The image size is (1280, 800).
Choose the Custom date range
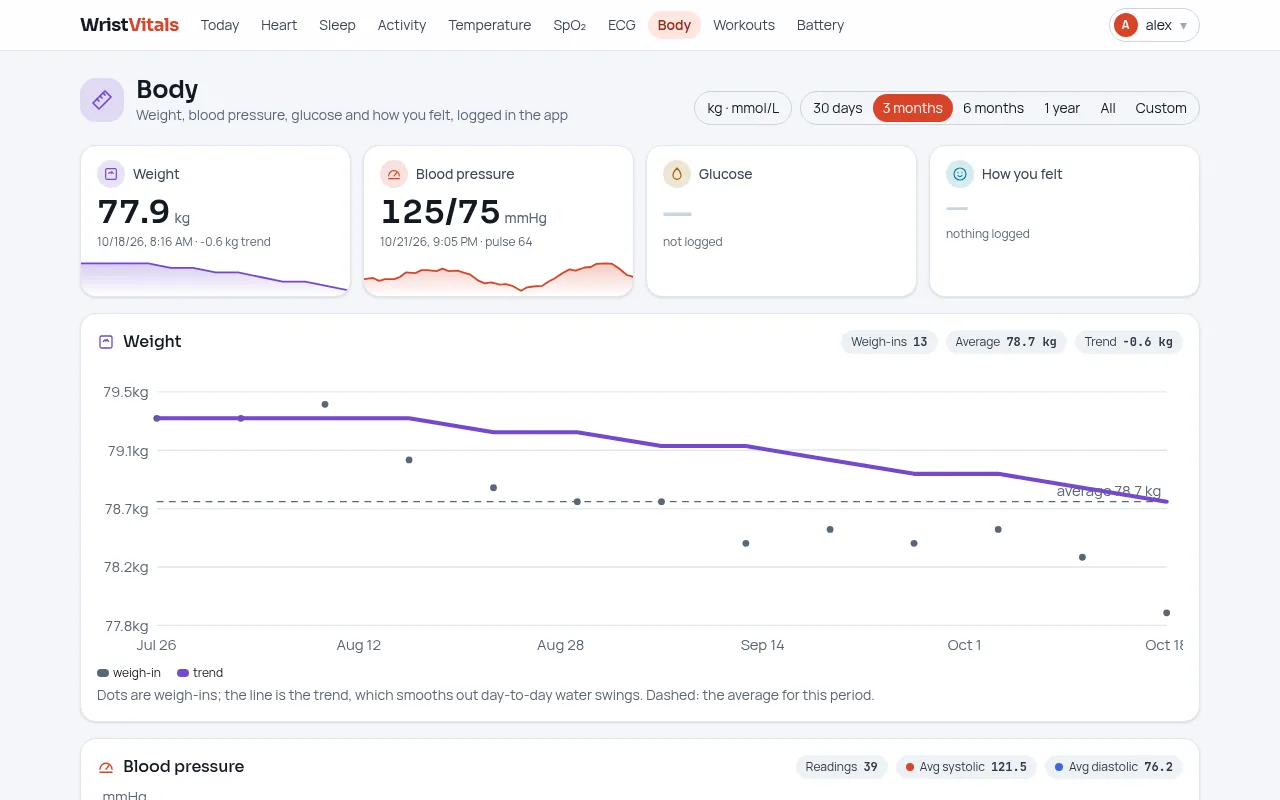tap(1161, 108)
